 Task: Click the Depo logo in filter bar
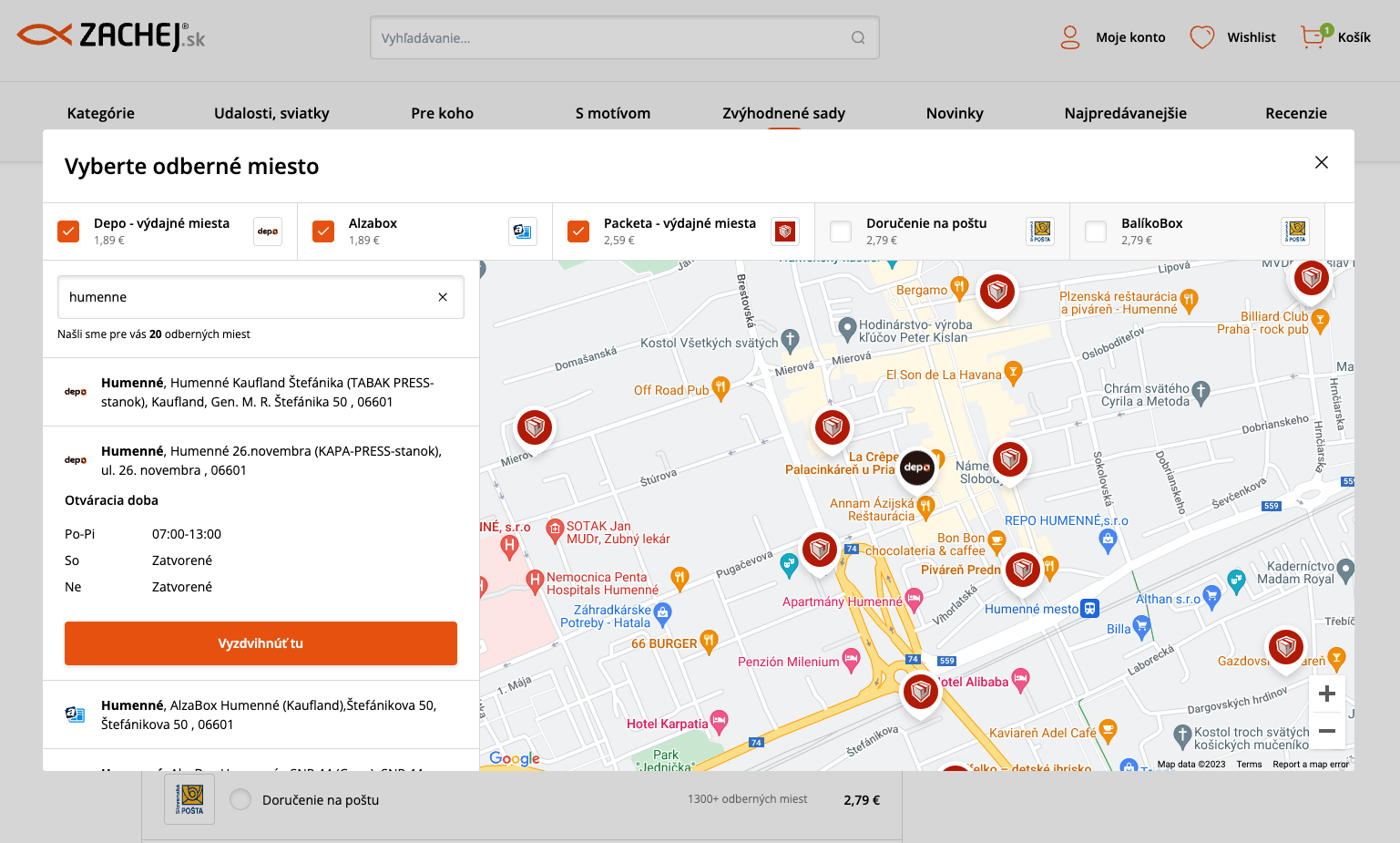(268, 231)
